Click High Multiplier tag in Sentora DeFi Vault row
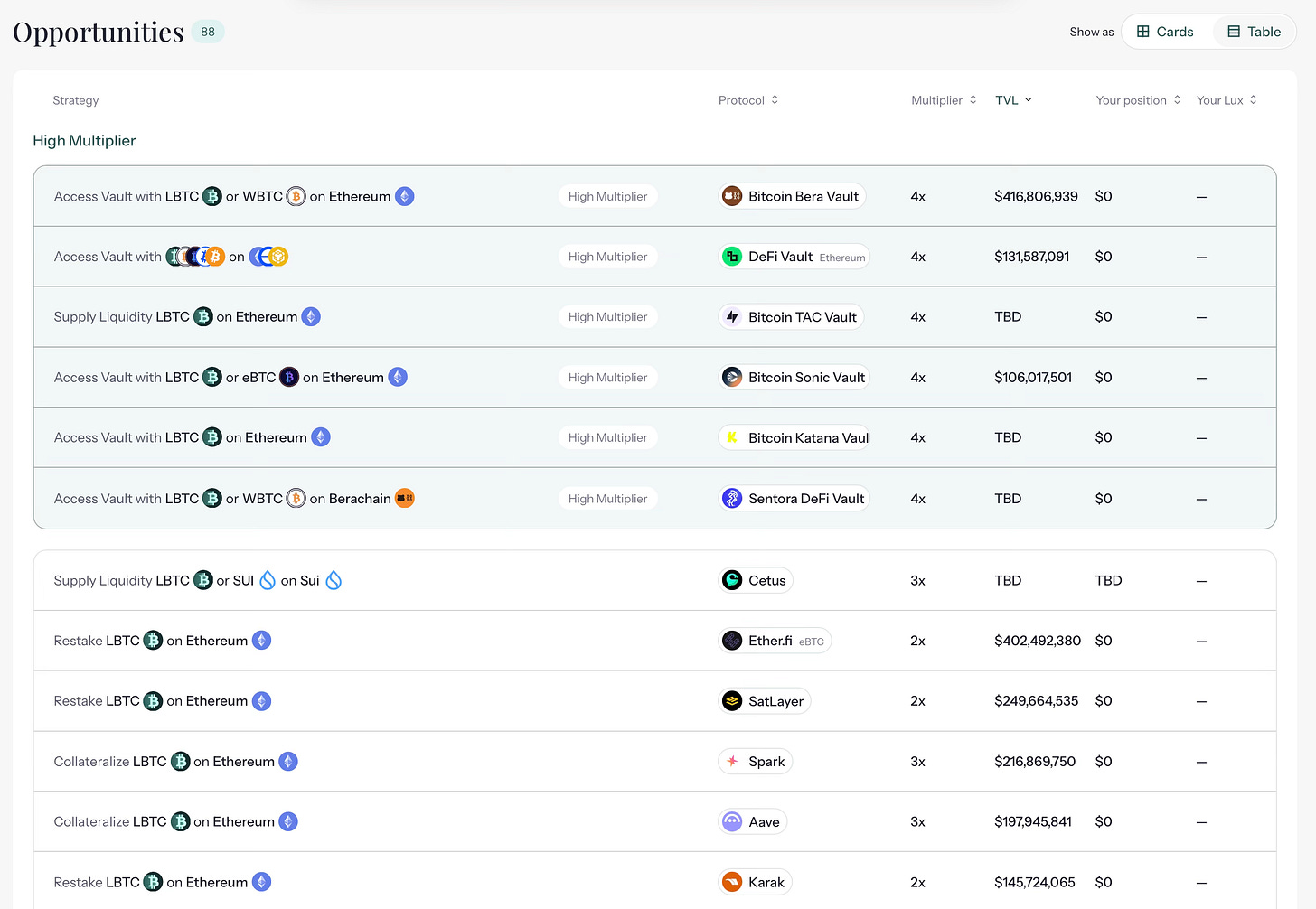This screenshot has width=1316, height=909. [607, 499]
